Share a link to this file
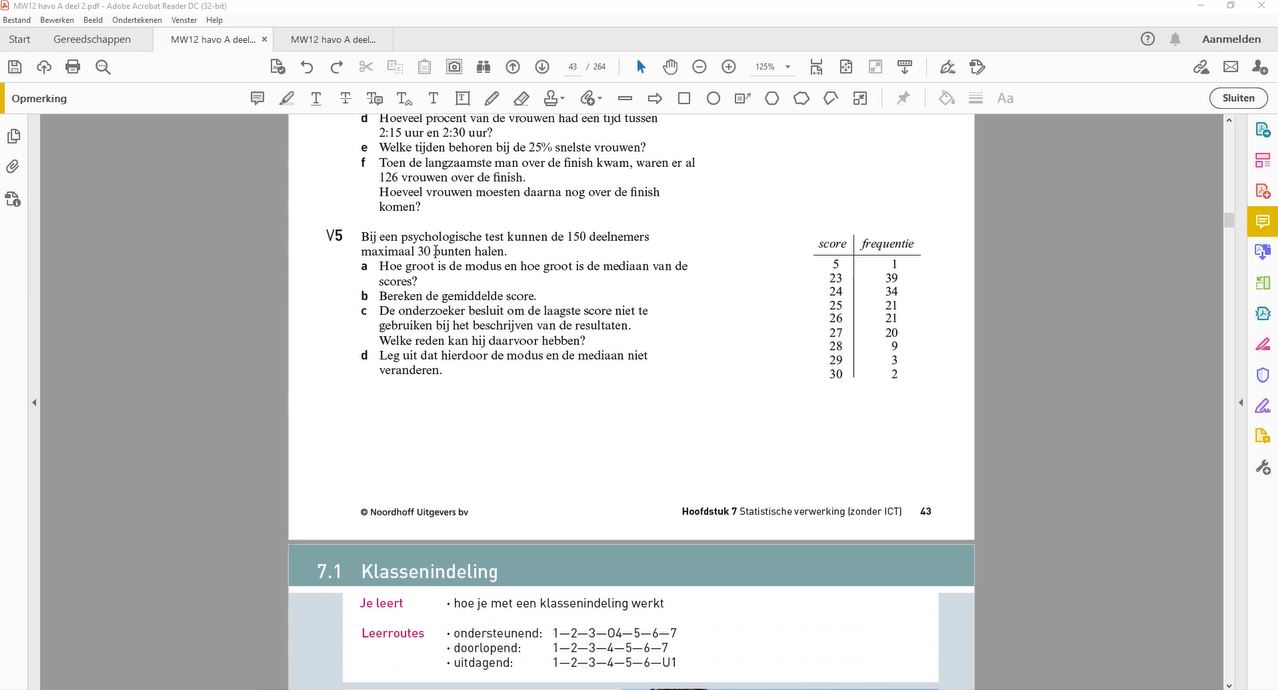This screenshot has width=1278, height=690. (x=1201, y=67)
